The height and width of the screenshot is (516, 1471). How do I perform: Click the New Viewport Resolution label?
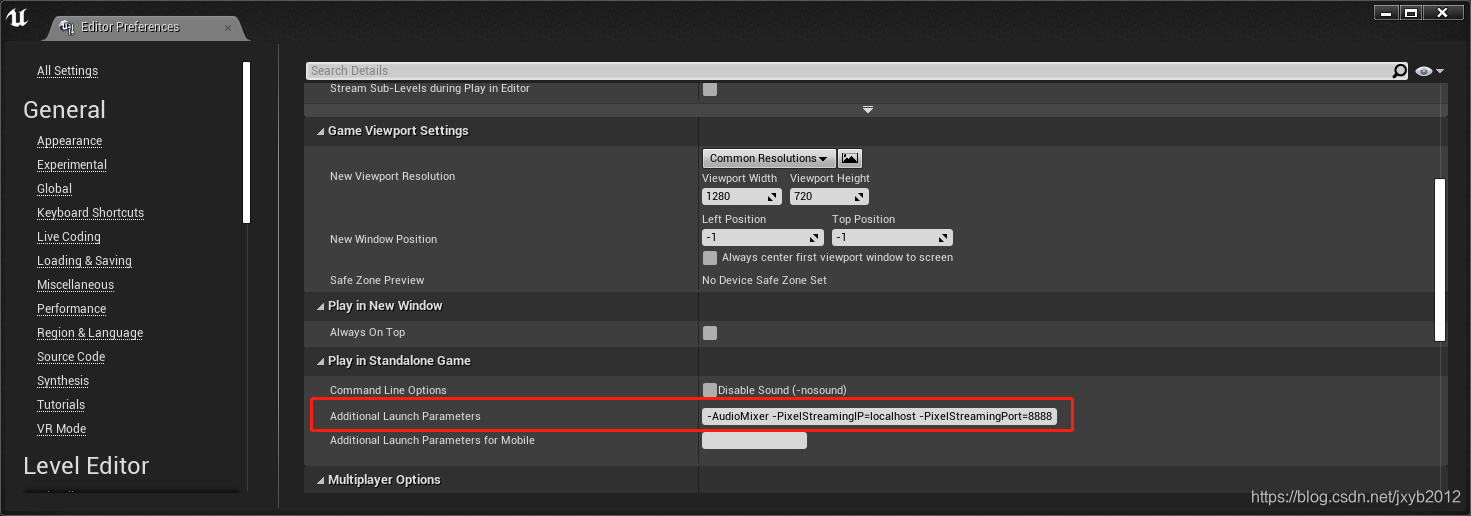[392, 177]
